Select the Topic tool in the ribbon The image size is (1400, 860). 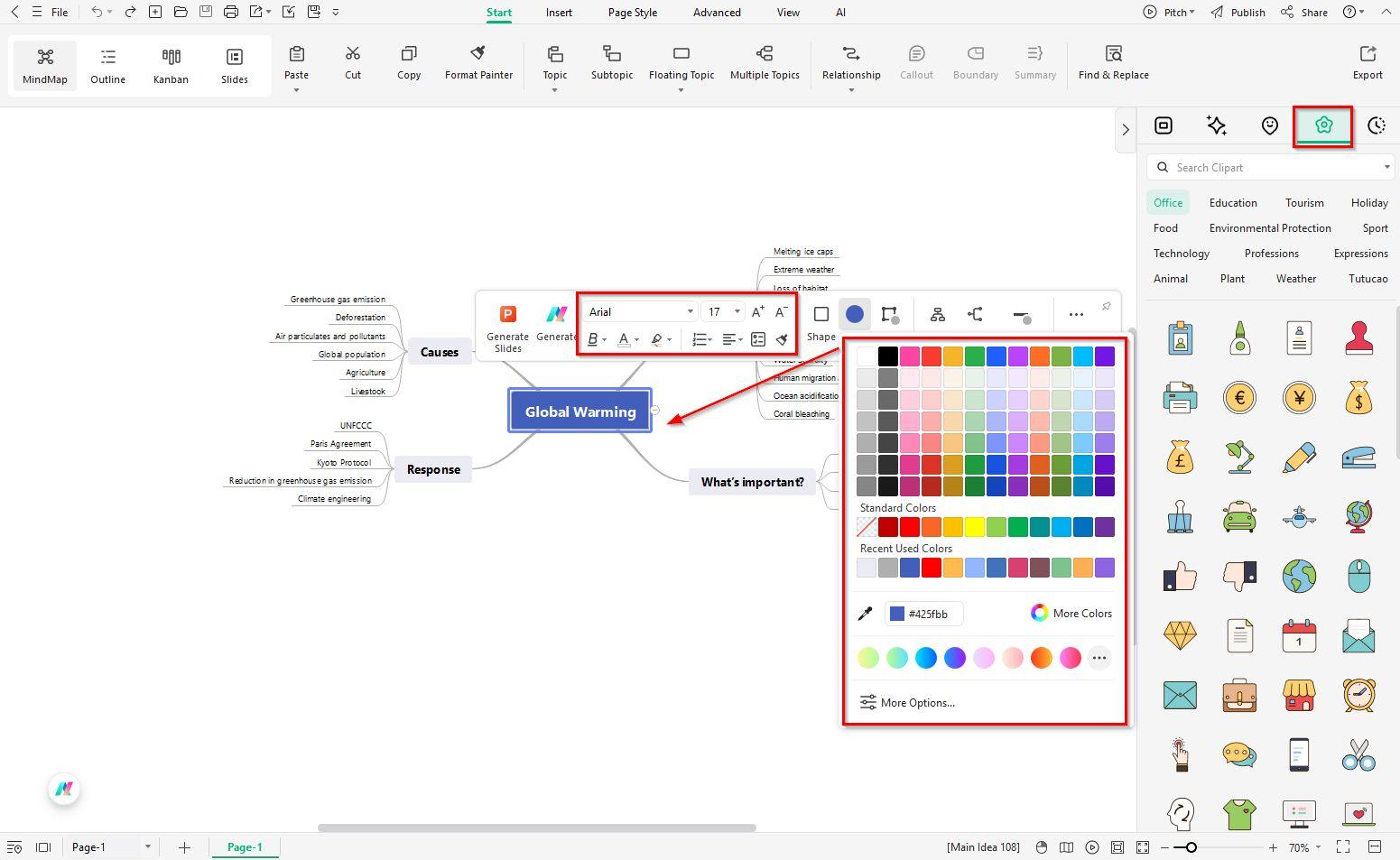(554, 62)
